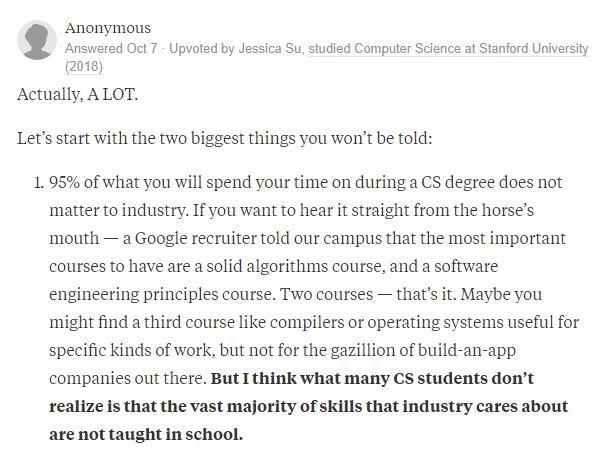Screen dimensions: 605x465
Task: Click the list item number "1."
Action: [x=40, y=182]
